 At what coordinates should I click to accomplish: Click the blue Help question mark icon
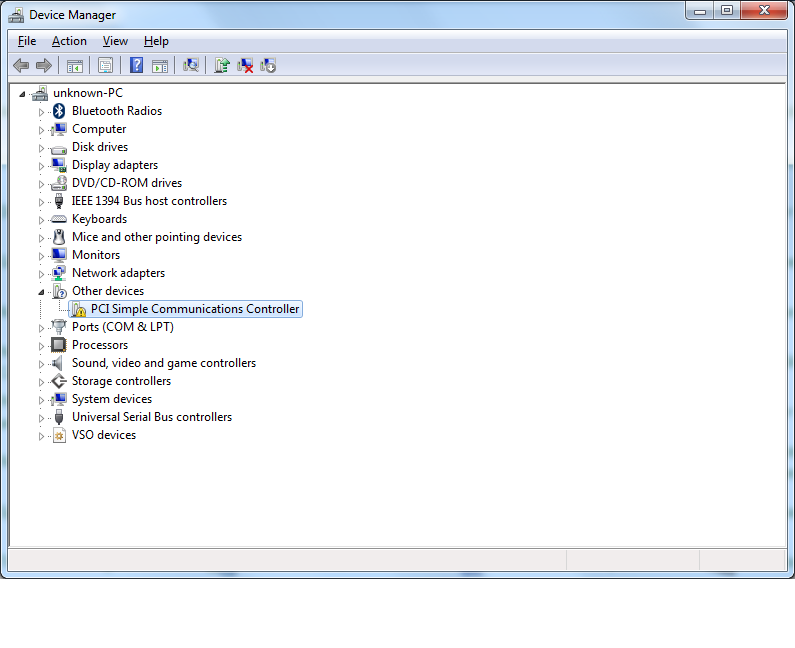136,65
